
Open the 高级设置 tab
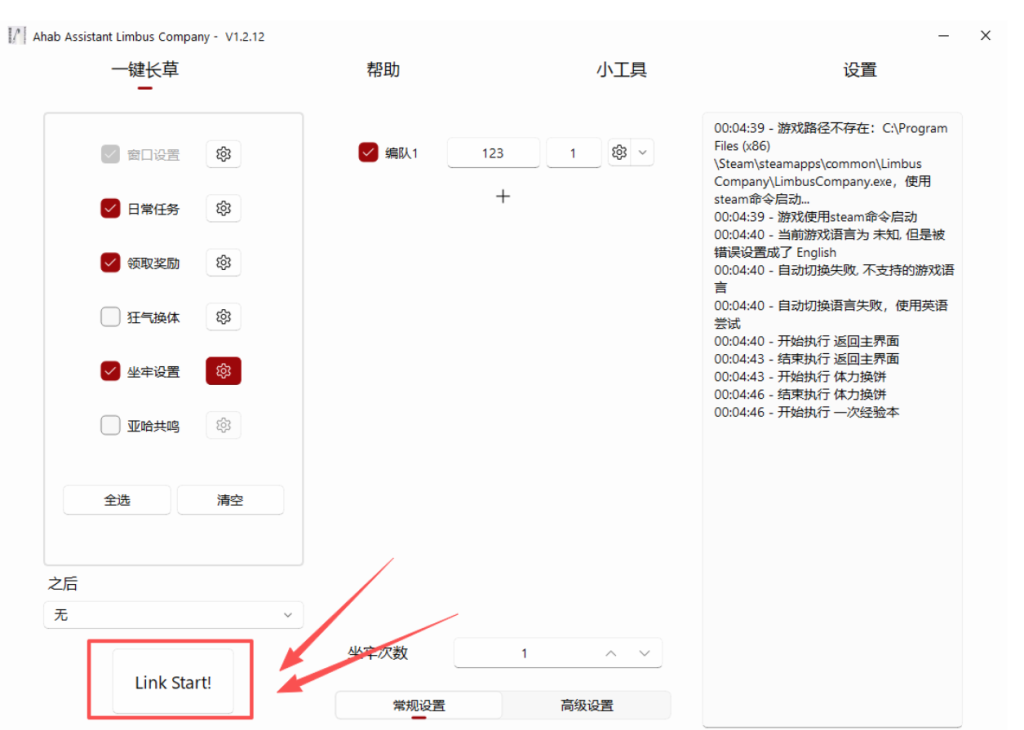pyautogui.click(x=586, y=705)
